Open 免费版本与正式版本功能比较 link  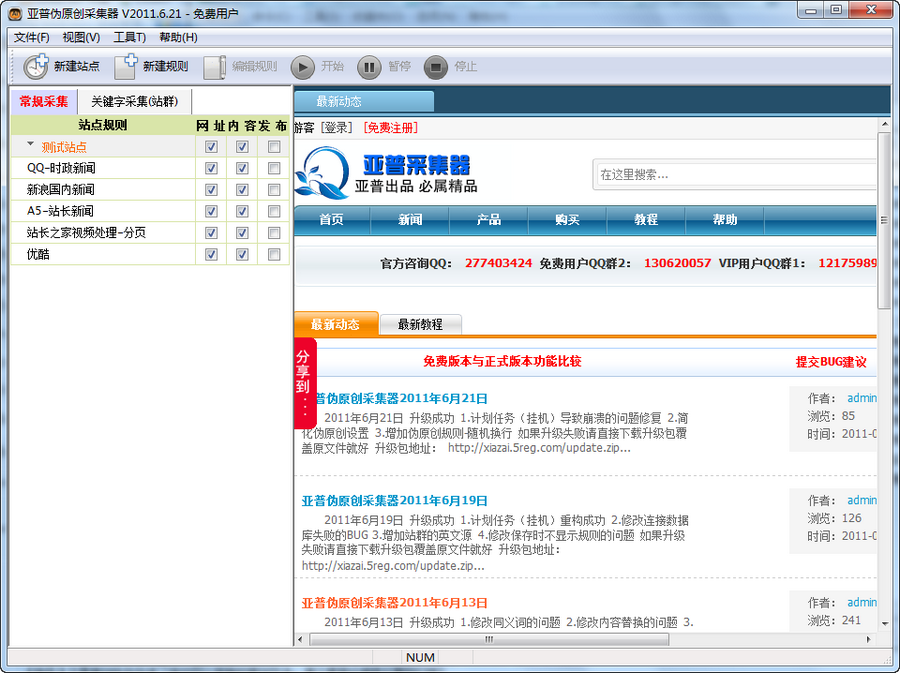pyautogui.click(x=502, y=361)
